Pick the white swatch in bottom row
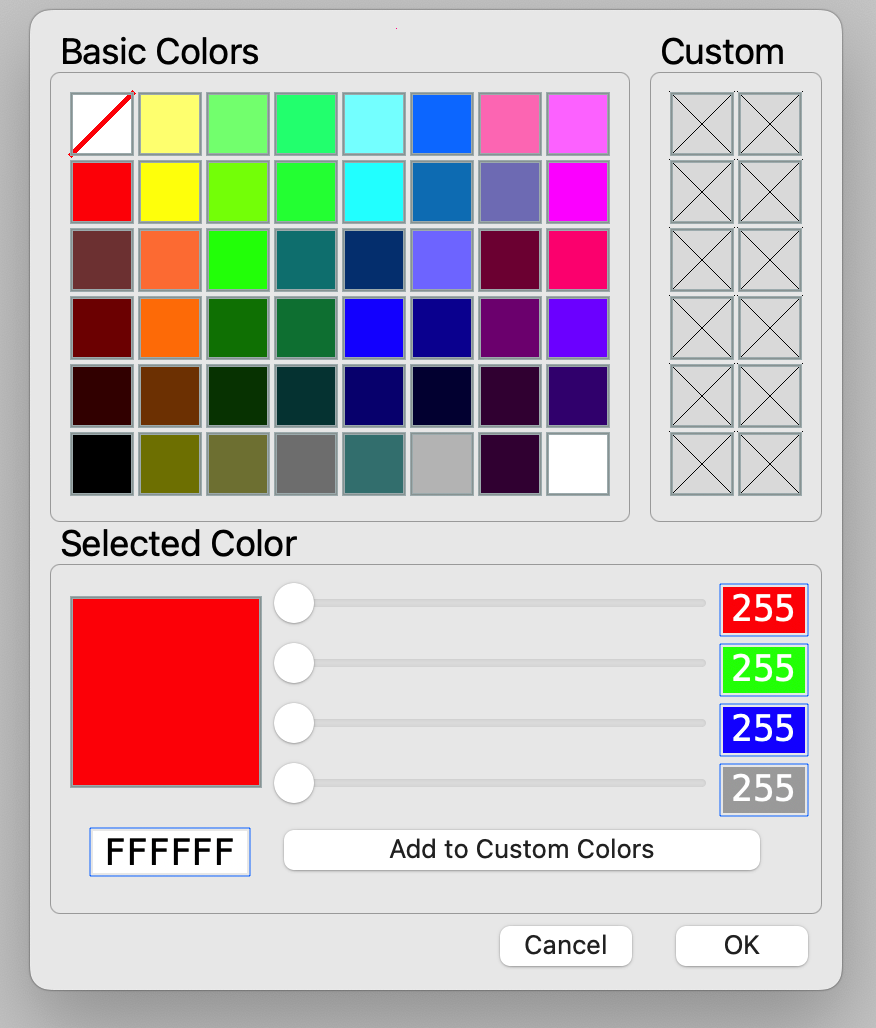Image resolution: width=876 pixels, height=1028 pixels. (x=578, y=464)
